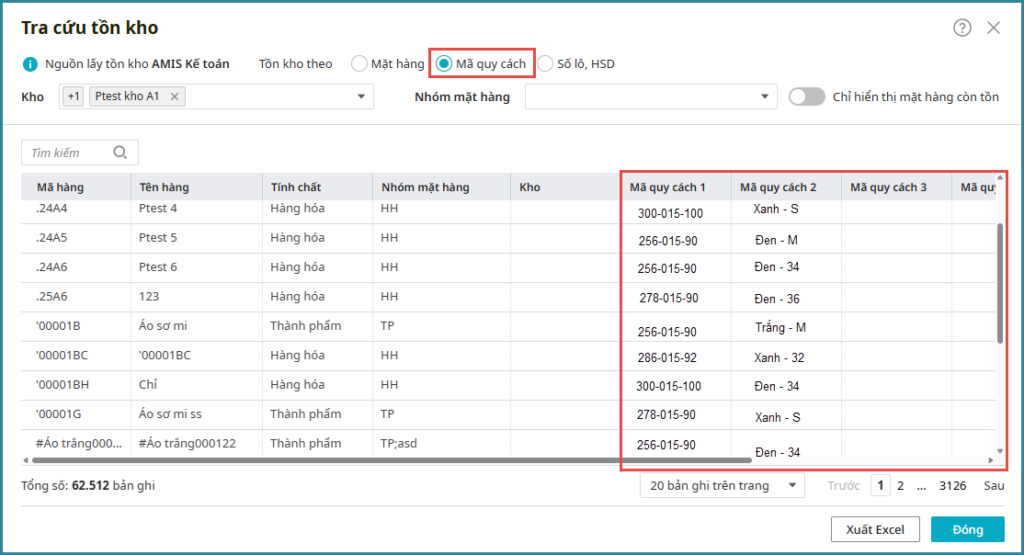The image size is (1024, 555).
Task: Click the Xuất Excel button
Action: 875,530
